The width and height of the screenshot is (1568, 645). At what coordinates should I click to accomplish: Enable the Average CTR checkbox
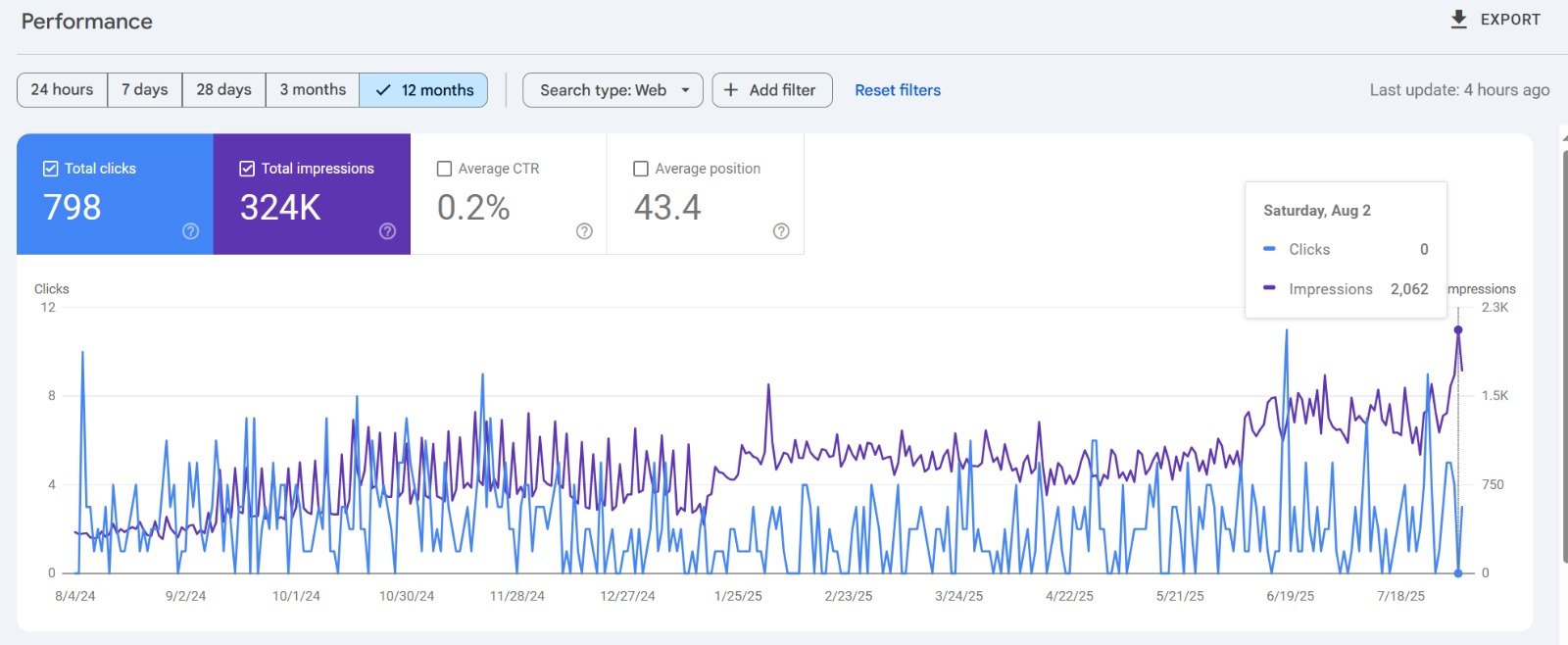444,169
